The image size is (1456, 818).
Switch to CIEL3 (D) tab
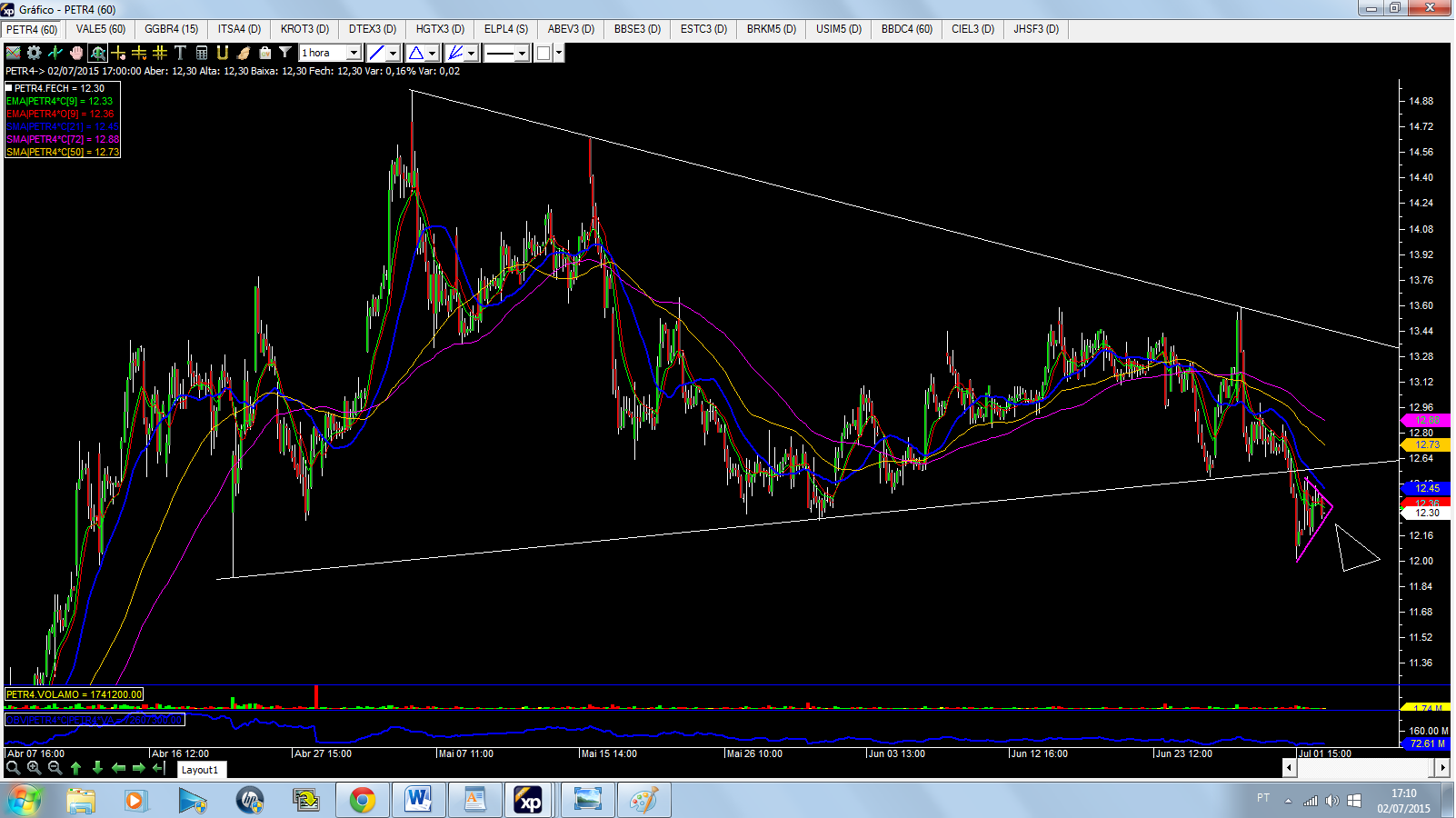(973, 29)
